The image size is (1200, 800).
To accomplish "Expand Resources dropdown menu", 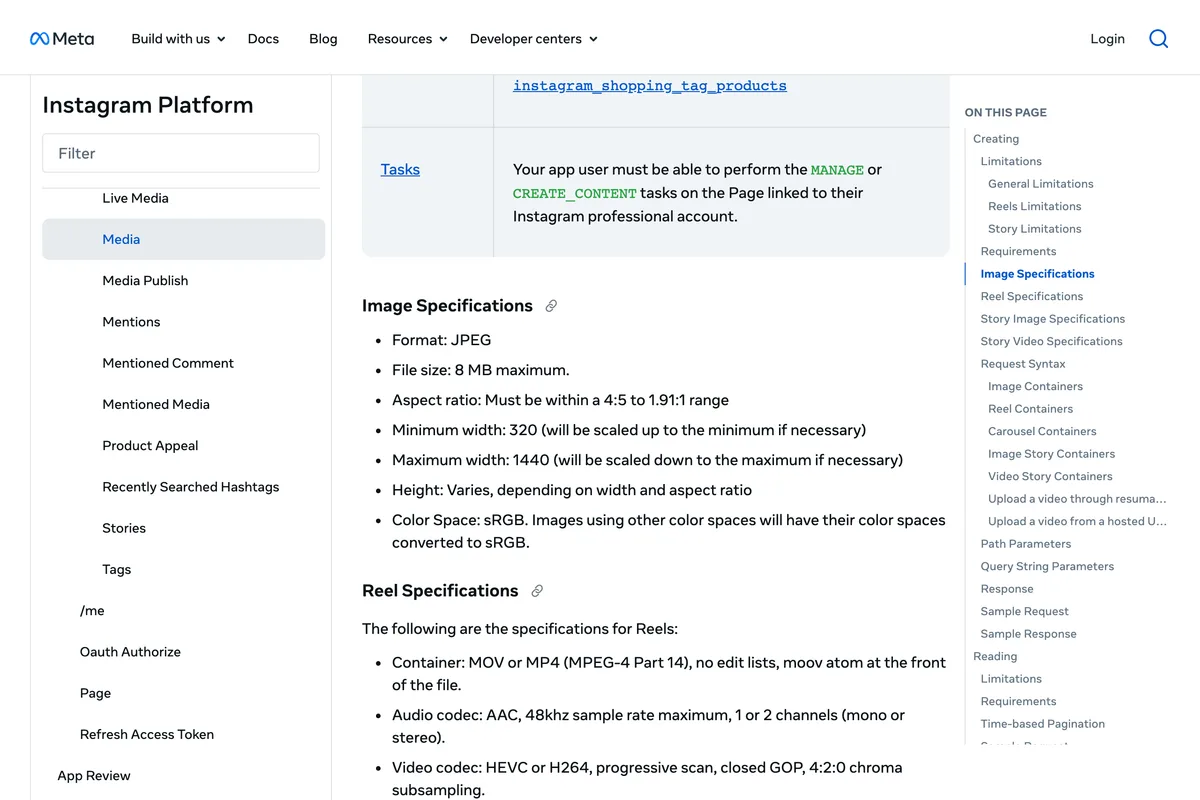I will [x=408, y=39].
